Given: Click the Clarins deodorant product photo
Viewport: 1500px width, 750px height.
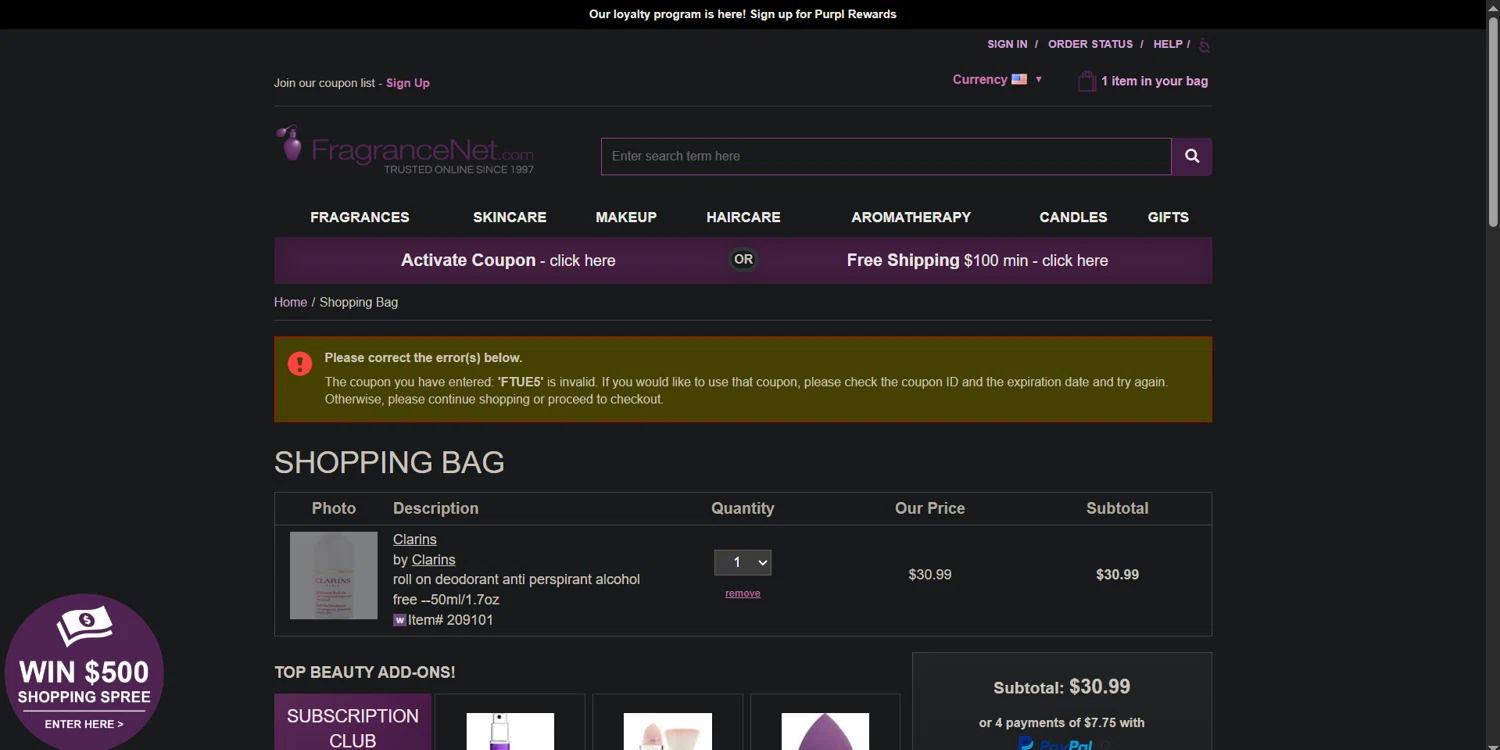Looking at the screenshot, I should point(333,575).
